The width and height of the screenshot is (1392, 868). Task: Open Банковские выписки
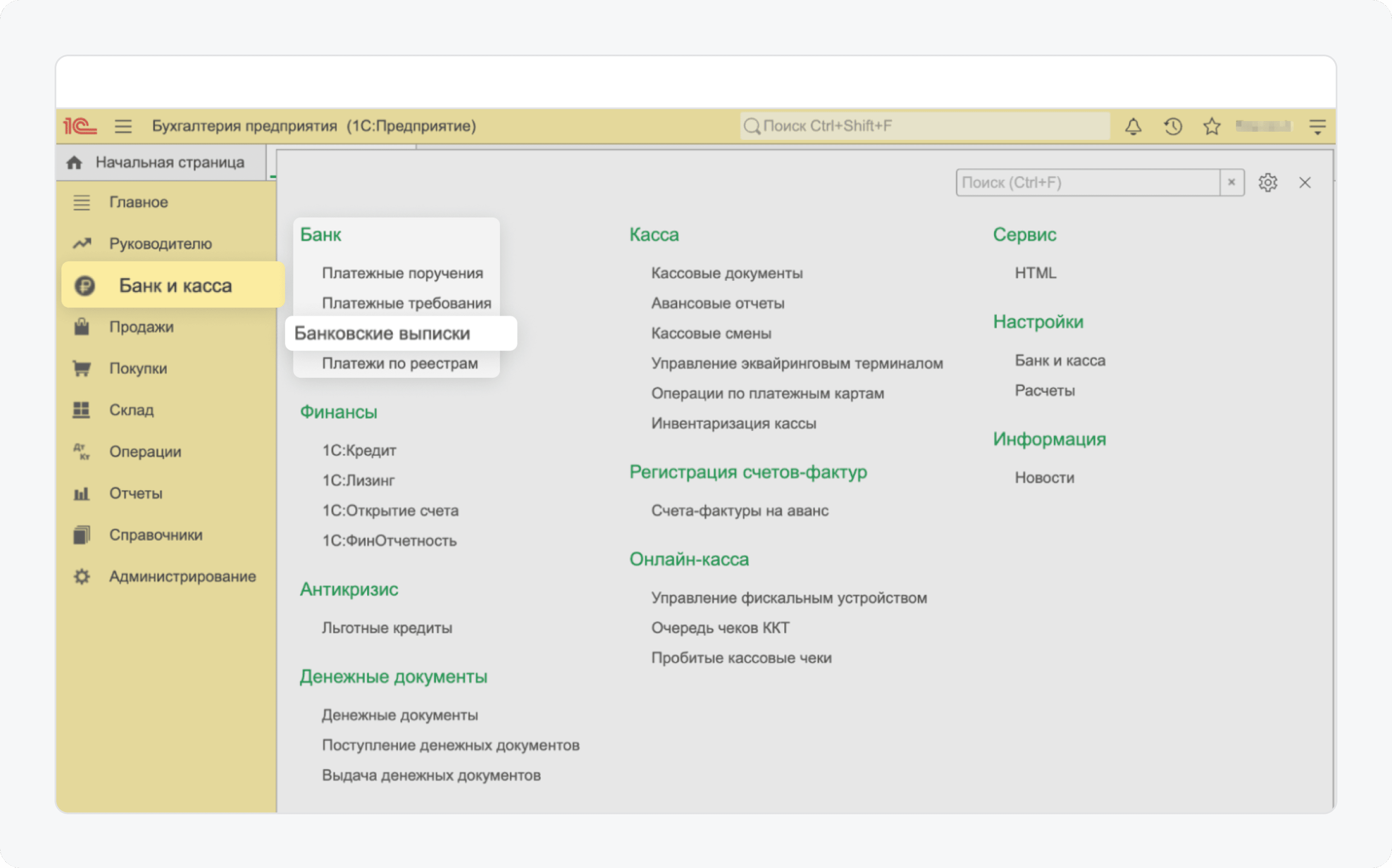pos(401,333)
